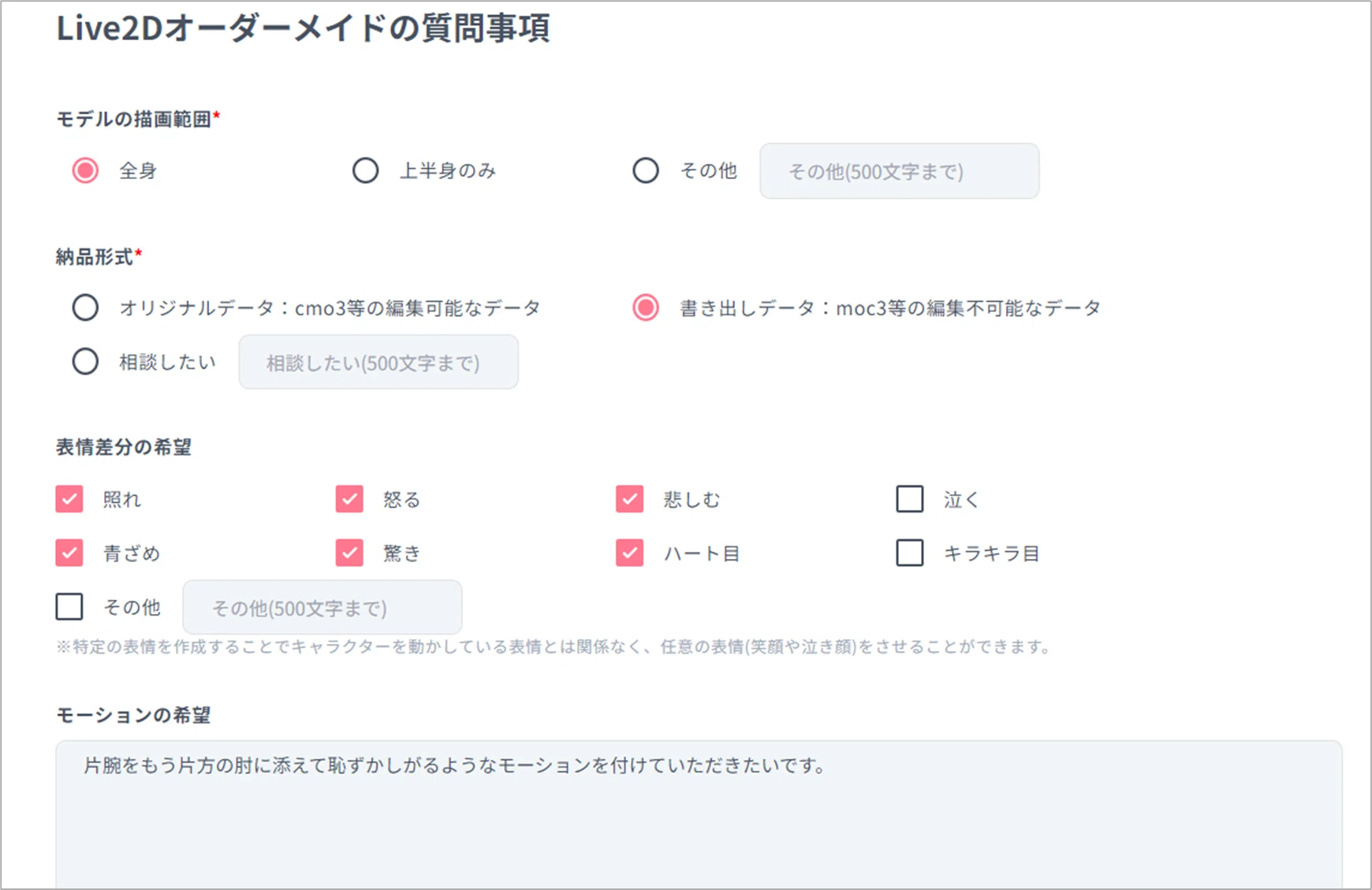The height and width of the screenshot is (890, 1372).
Task: Click the 相談したい(500文字まで) input field
Action: (x=378, y=362)
